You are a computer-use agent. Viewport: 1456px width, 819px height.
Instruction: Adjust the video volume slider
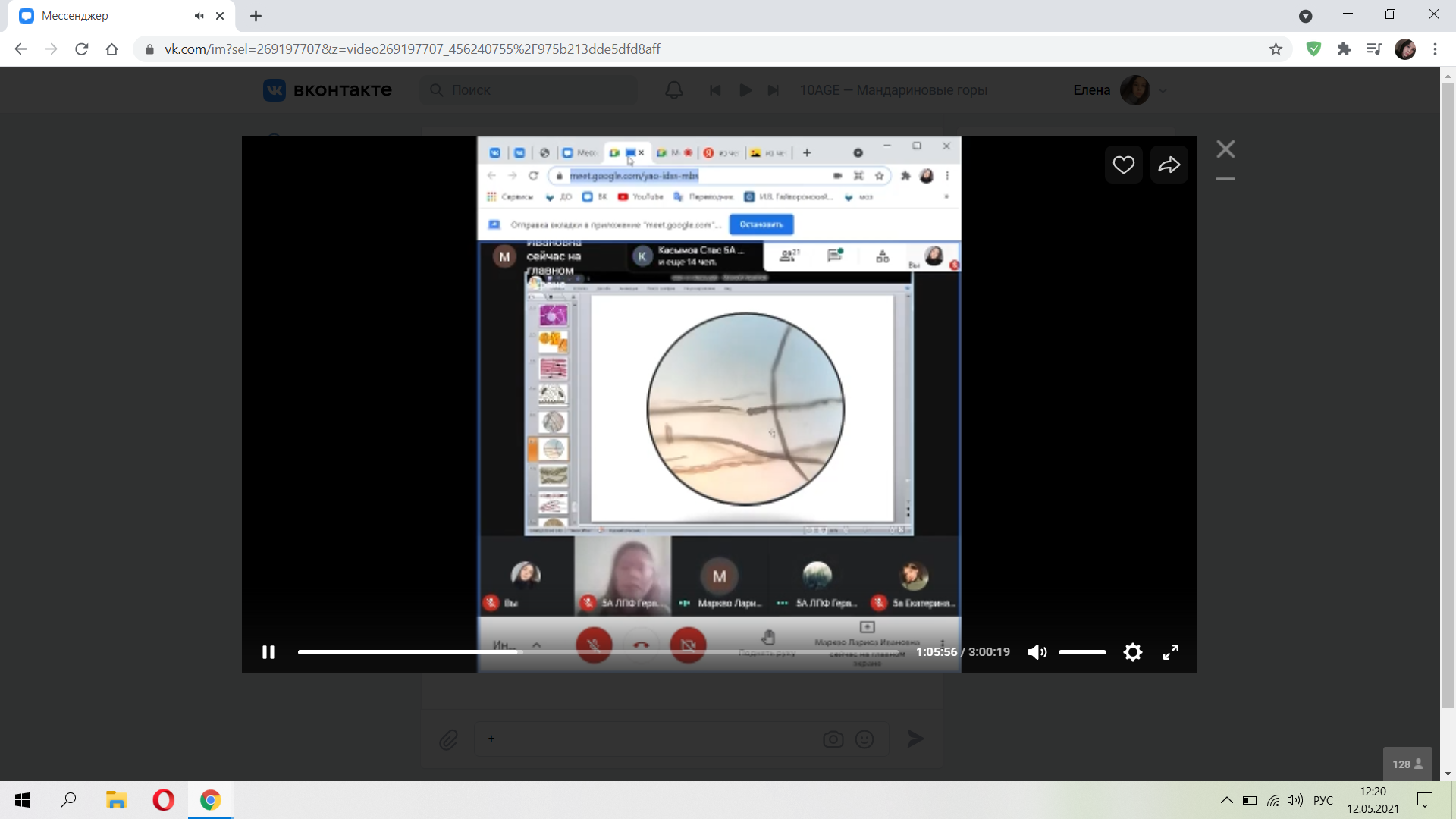[1082, 652]
